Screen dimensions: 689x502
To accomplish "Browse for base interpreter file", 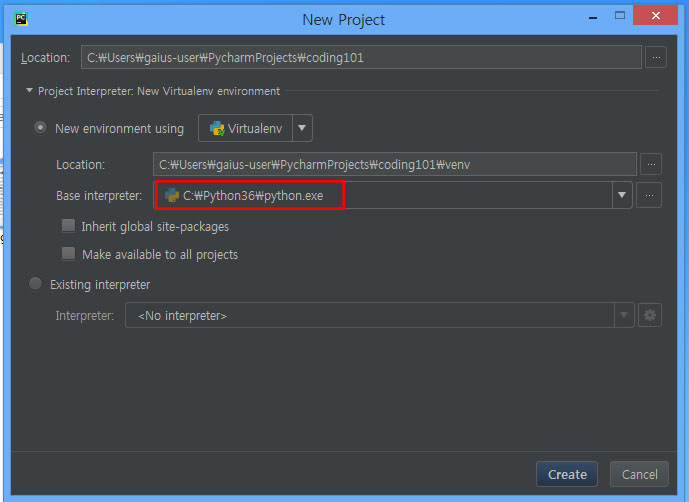I will pyautogui.click(x=650, y=196).
